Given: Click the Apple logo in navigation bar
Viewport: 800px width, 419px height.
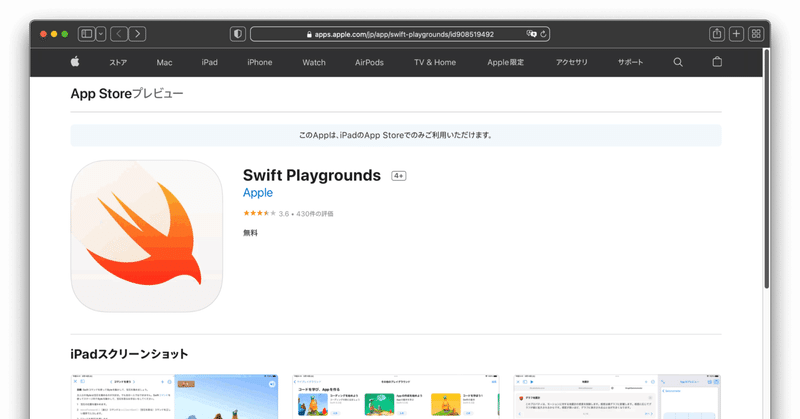Looking at the screenshot, I should point(75,62).
